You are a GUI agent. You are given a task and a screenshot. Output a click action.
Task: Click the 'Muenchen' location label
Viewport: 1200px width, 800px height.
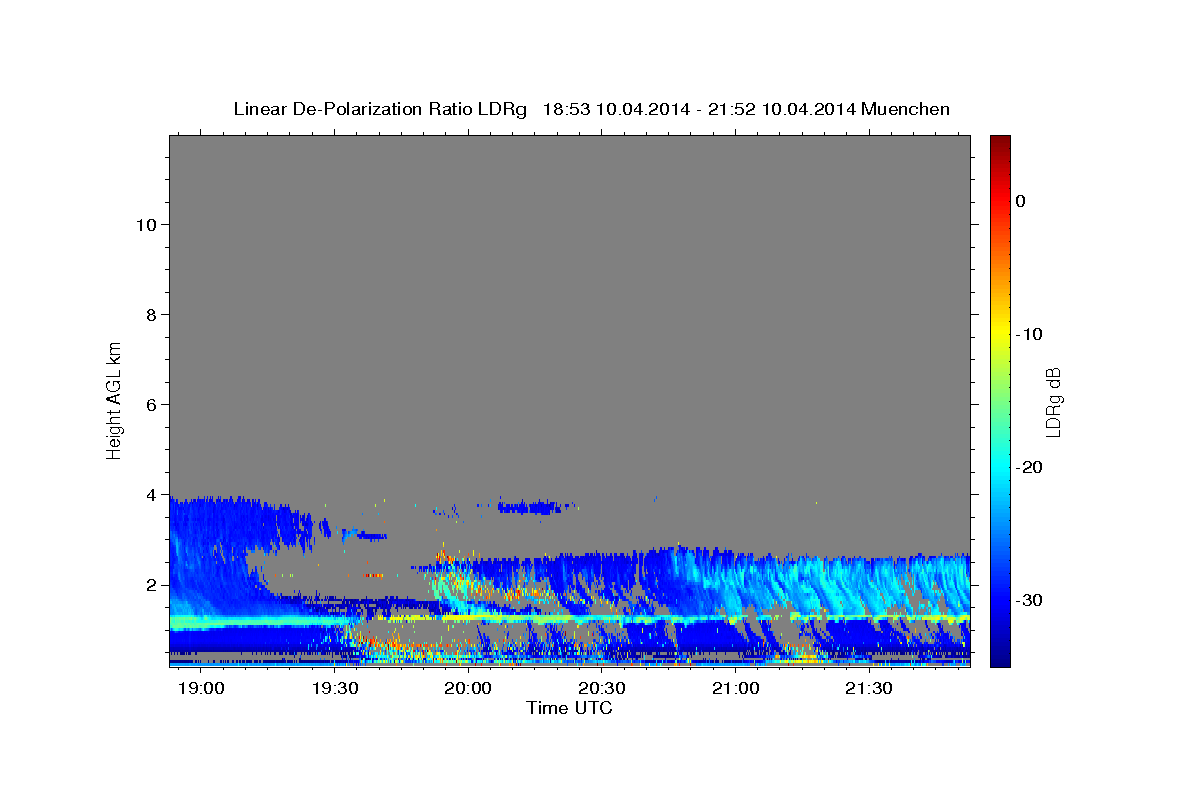tap(905, 109)
